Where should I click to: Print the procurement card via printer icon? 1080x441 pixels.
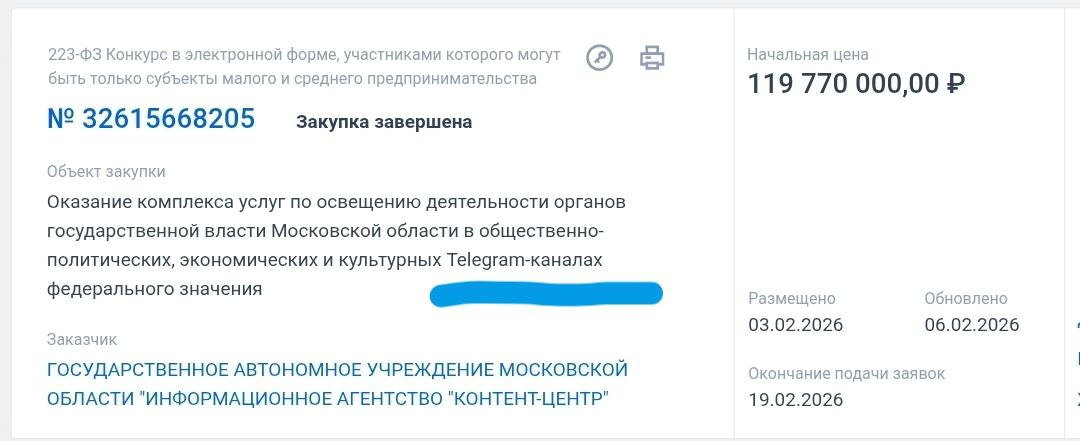(x=652, y=58)
